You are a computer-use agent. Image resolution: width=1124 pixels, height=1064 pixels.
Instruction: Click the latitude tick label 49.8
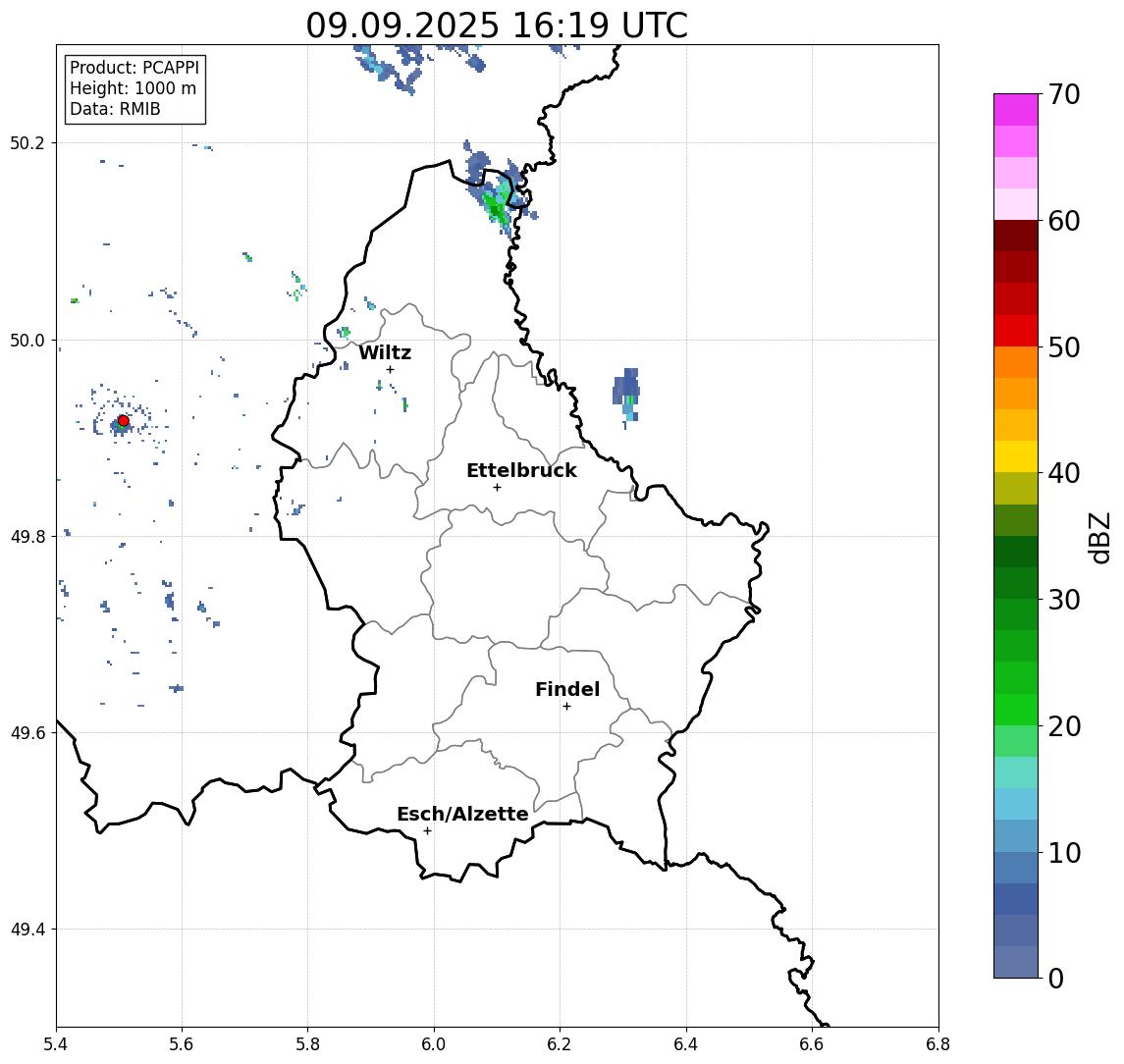[27, 537]
